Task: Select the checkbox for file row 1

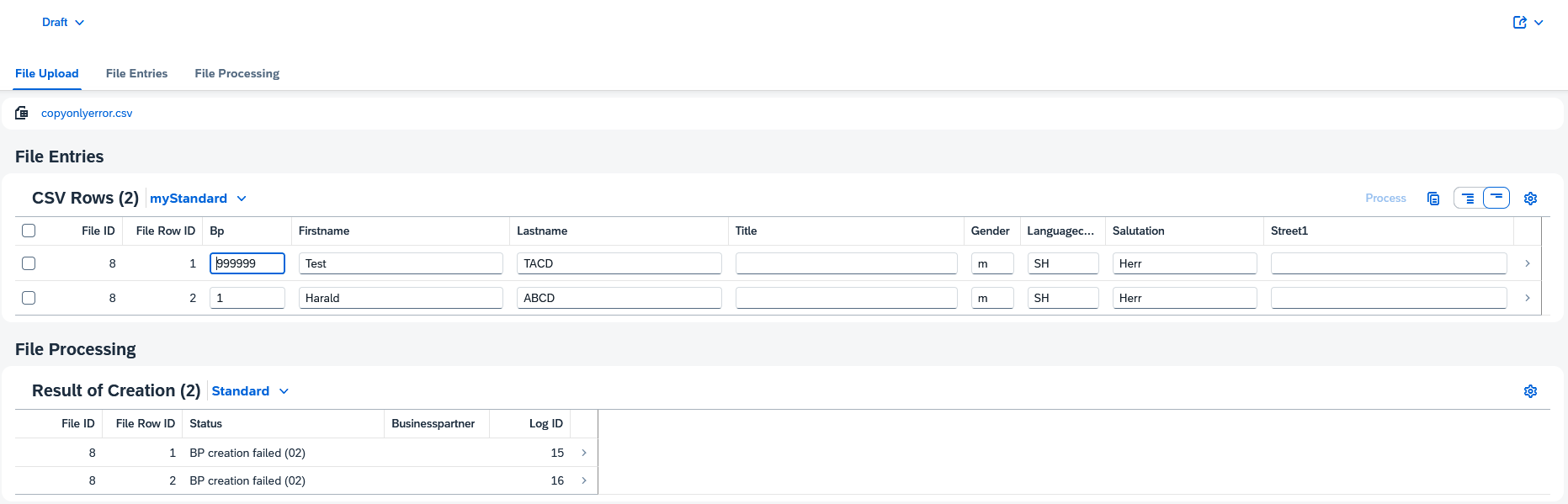Action: tap(29, 263)
